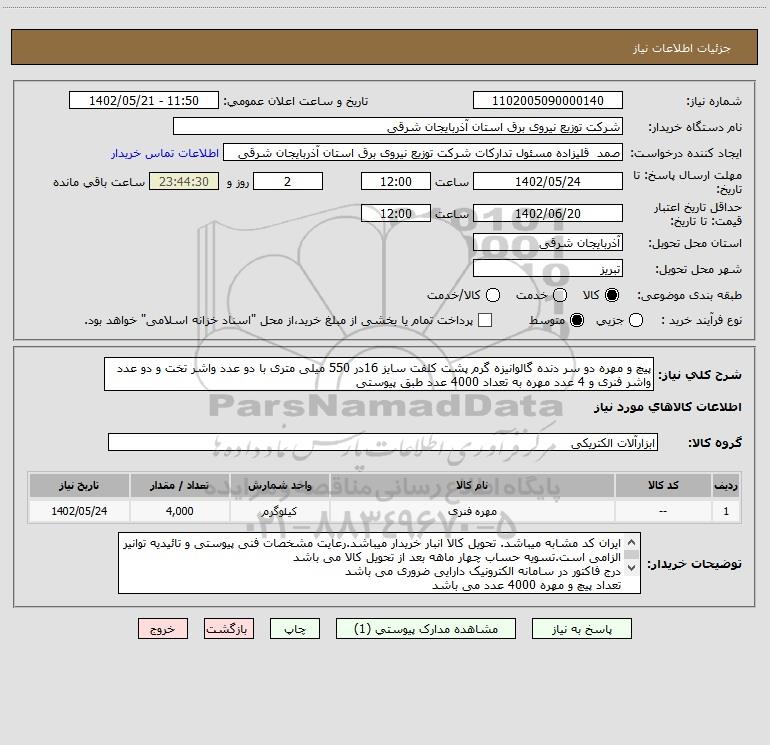This screenshot has height=745, width=770.
Task: Click the general description text box
Action: [379, 375]
